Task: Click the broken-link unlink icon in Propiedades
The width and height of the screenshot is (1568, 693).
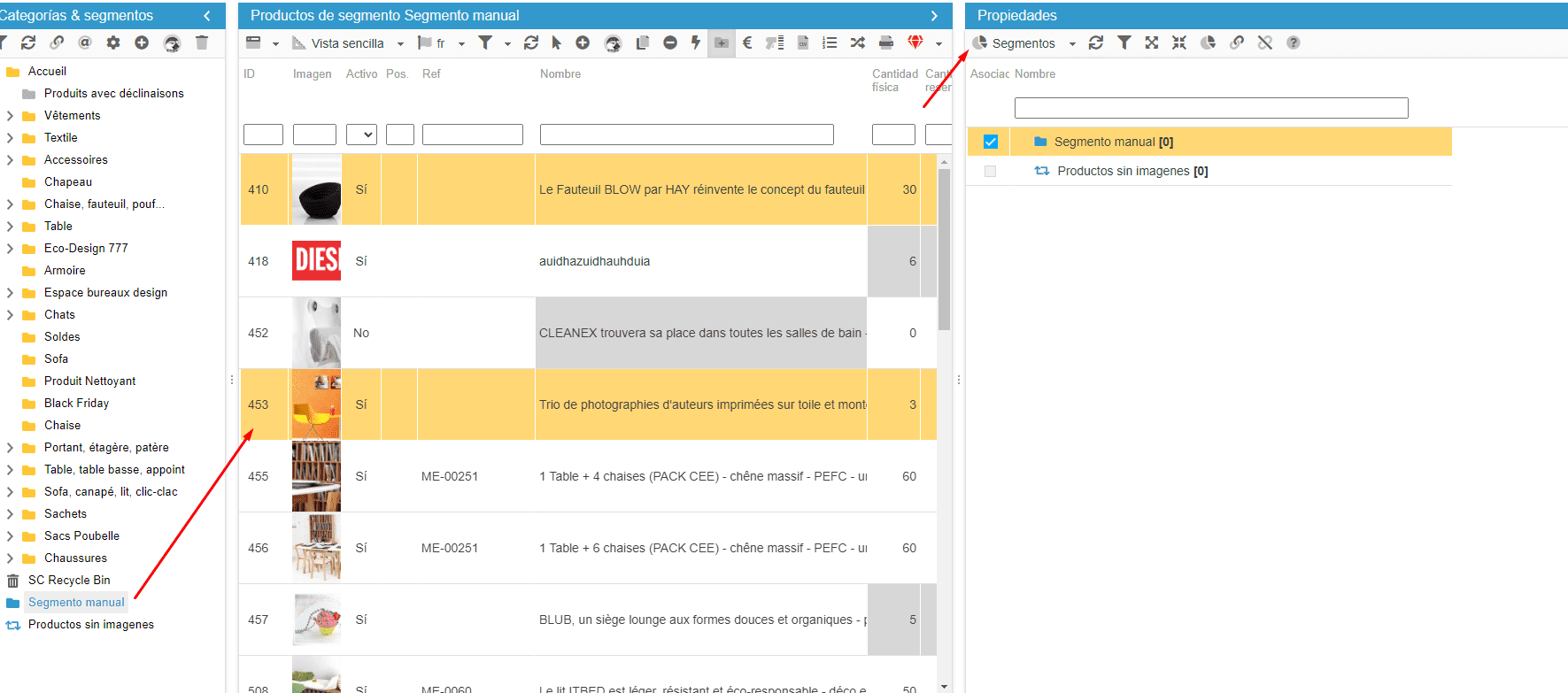Action: [x=1264, y=42]
